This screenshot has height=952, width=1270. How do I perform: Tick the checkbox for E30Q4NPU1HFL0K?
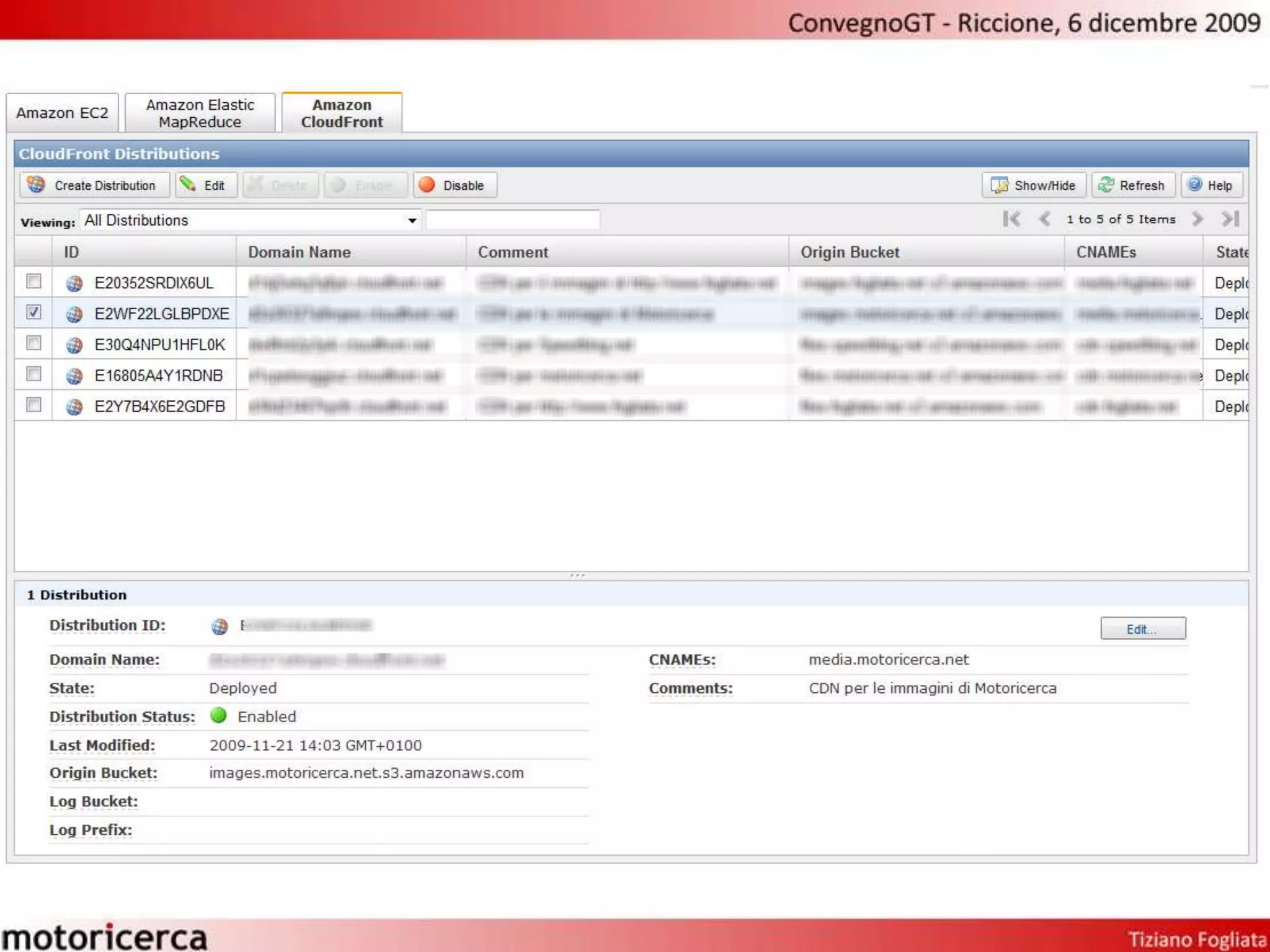[x=33, y=343]
